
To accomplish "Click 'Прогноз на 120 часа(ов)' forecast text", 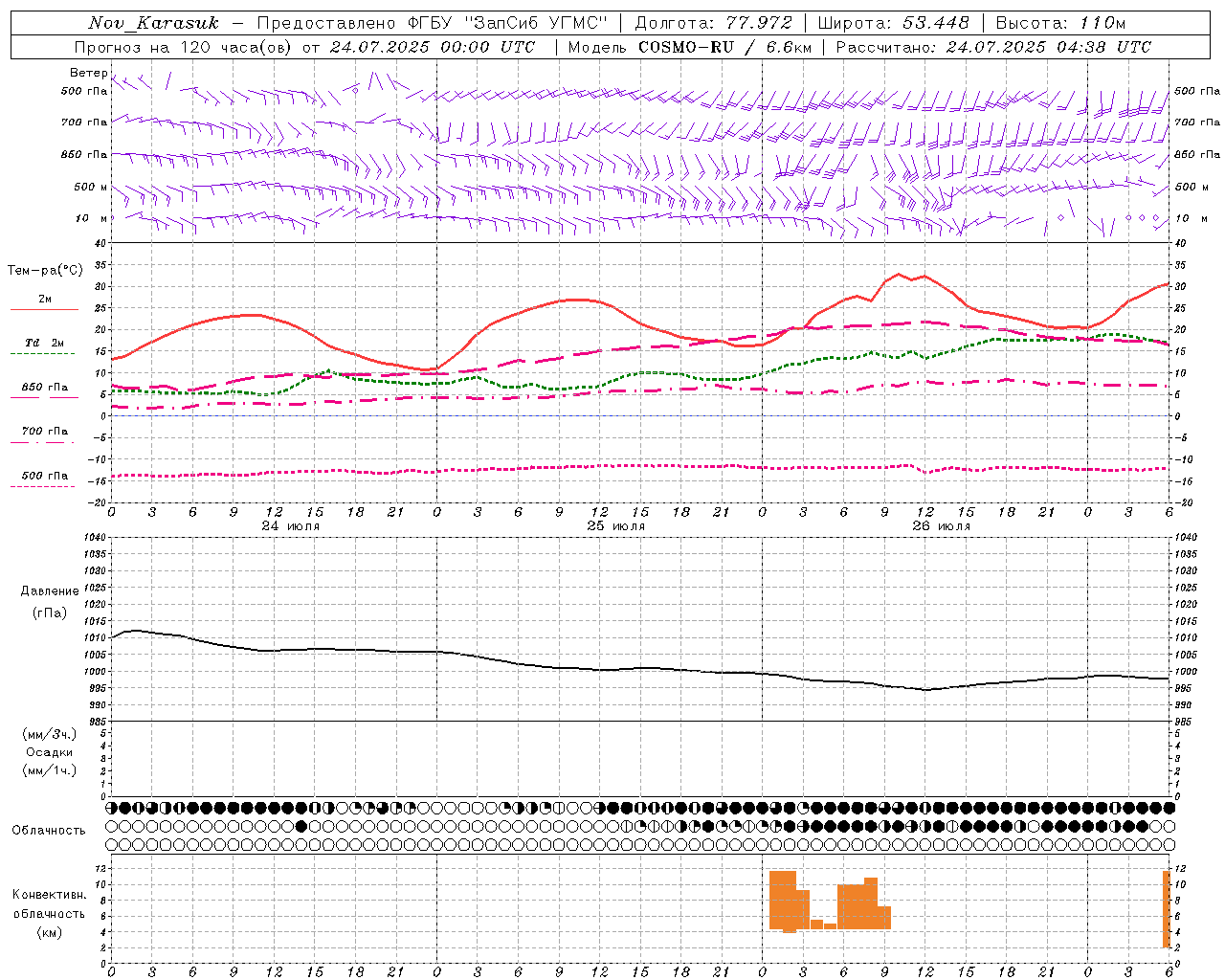I will coord(185,47).
